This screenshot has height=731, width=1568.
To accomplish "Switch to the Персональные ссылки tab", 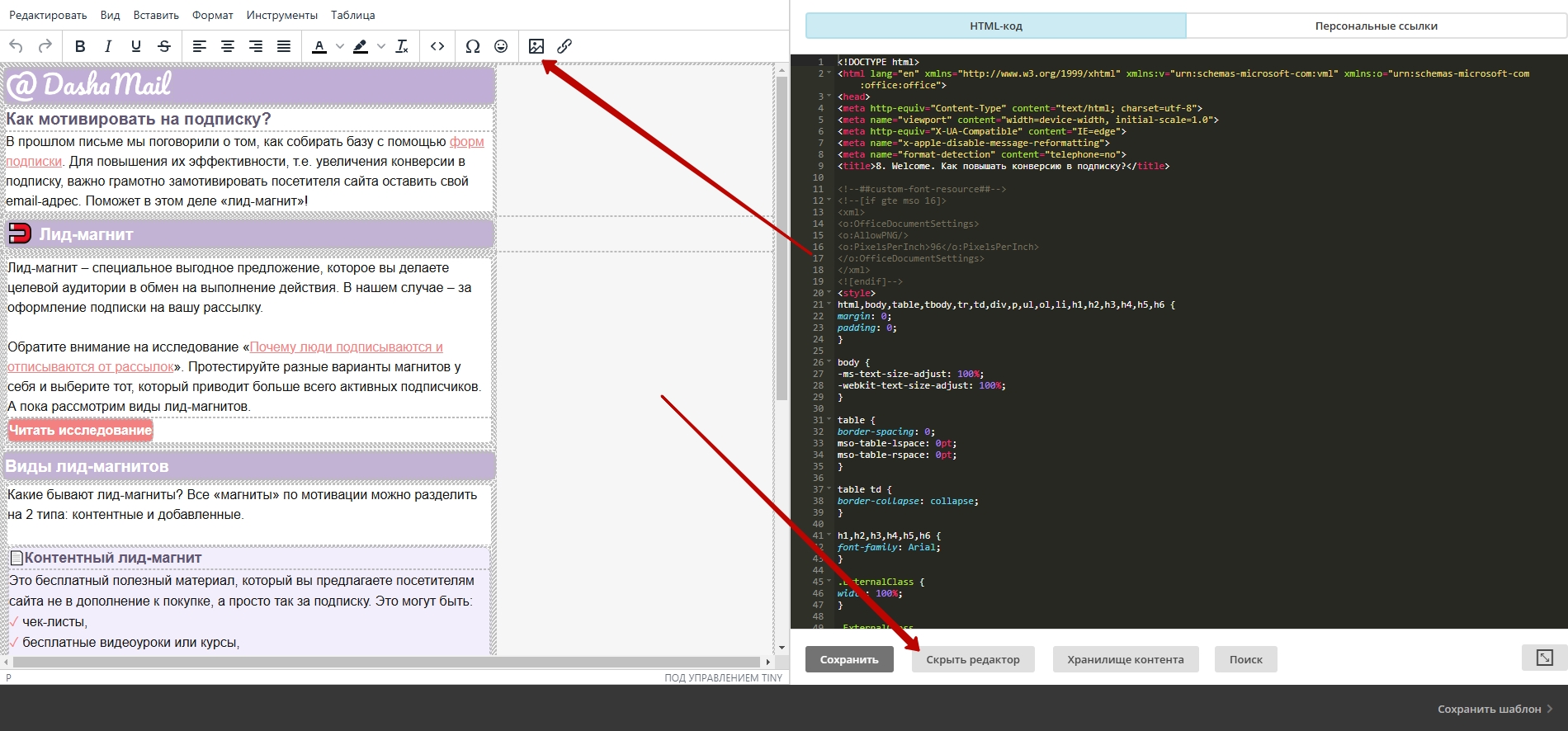I will tap(1376, 26).
